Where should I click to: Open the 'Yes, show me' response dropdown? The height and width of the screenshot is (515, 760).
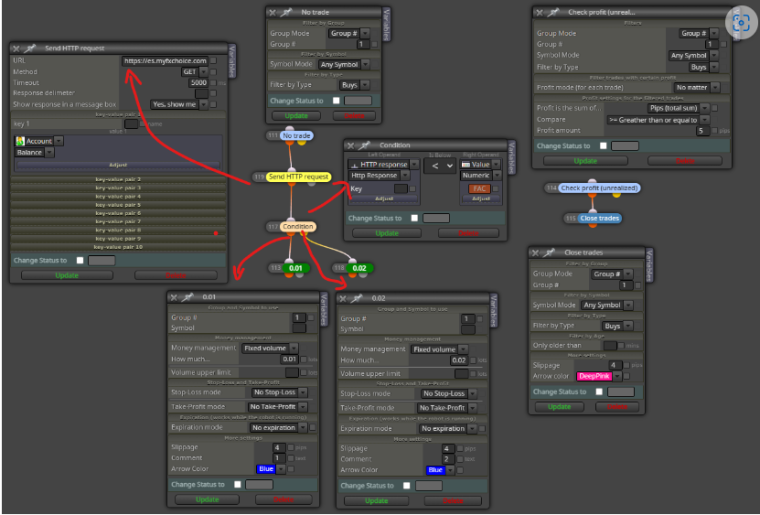179,104
